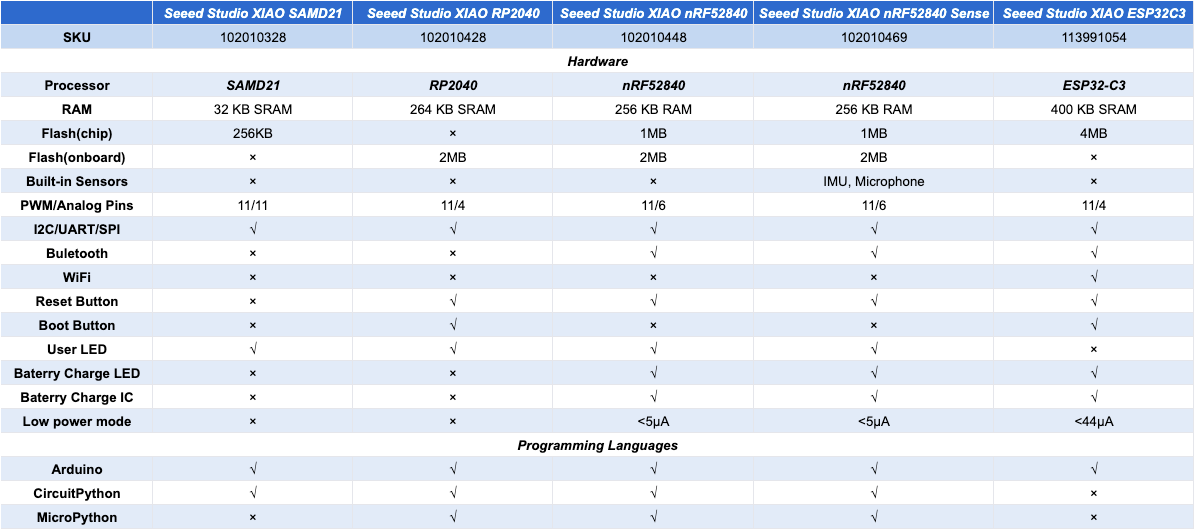Click the Processor row label

(77, 85)
